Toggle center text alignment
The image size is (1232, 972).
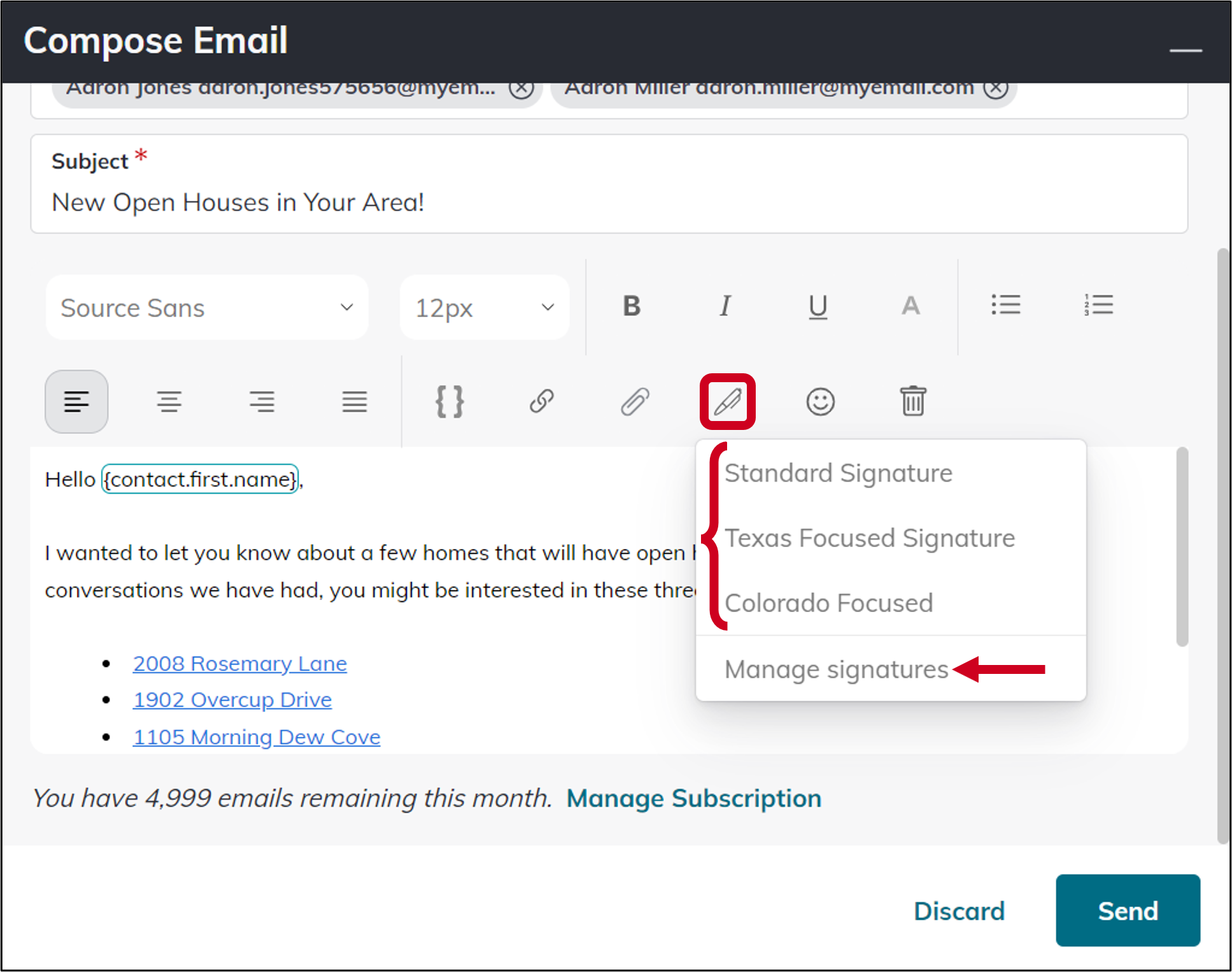click(169, 401)
